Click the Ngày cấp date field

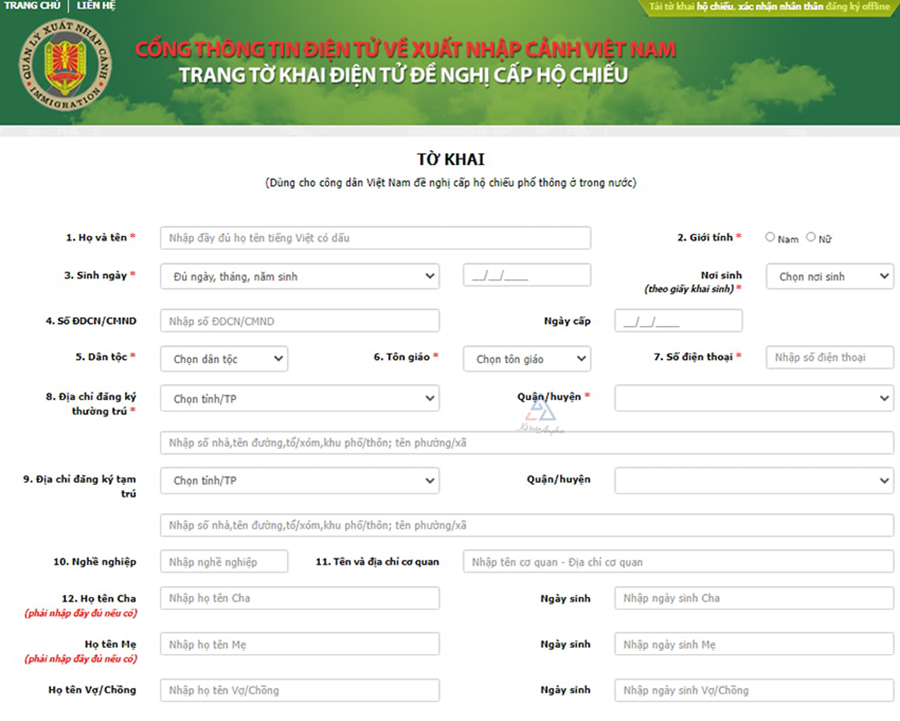coord(678,321)
